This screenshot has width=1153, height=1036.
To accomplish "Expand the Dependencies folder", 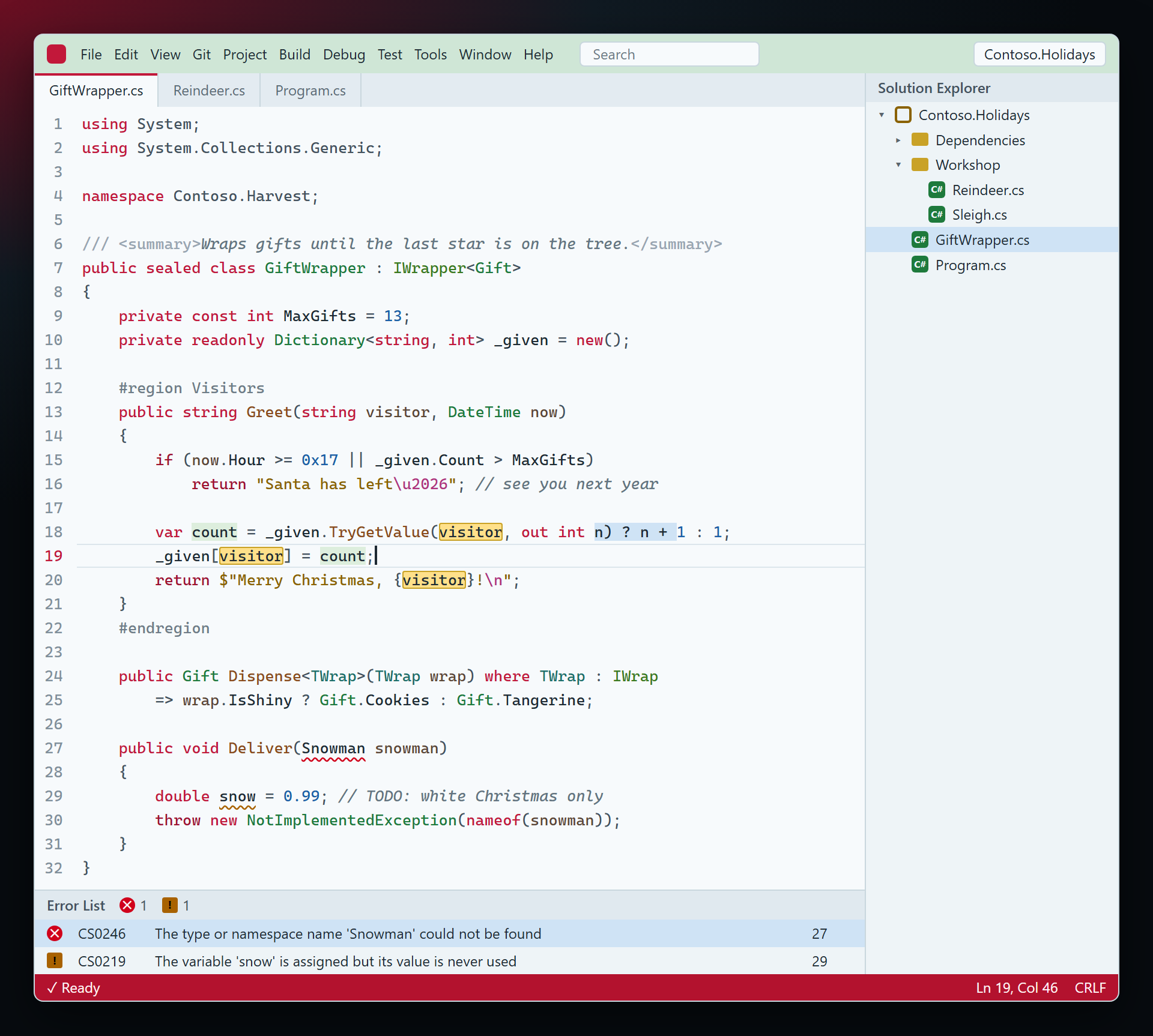I will pos(898,140).
